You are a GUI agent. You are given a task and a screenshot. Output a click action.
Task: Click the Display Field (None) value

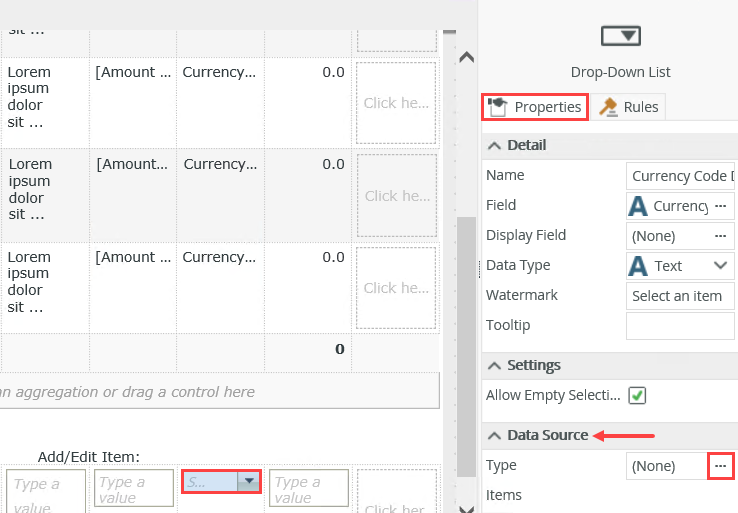point(653,236)
